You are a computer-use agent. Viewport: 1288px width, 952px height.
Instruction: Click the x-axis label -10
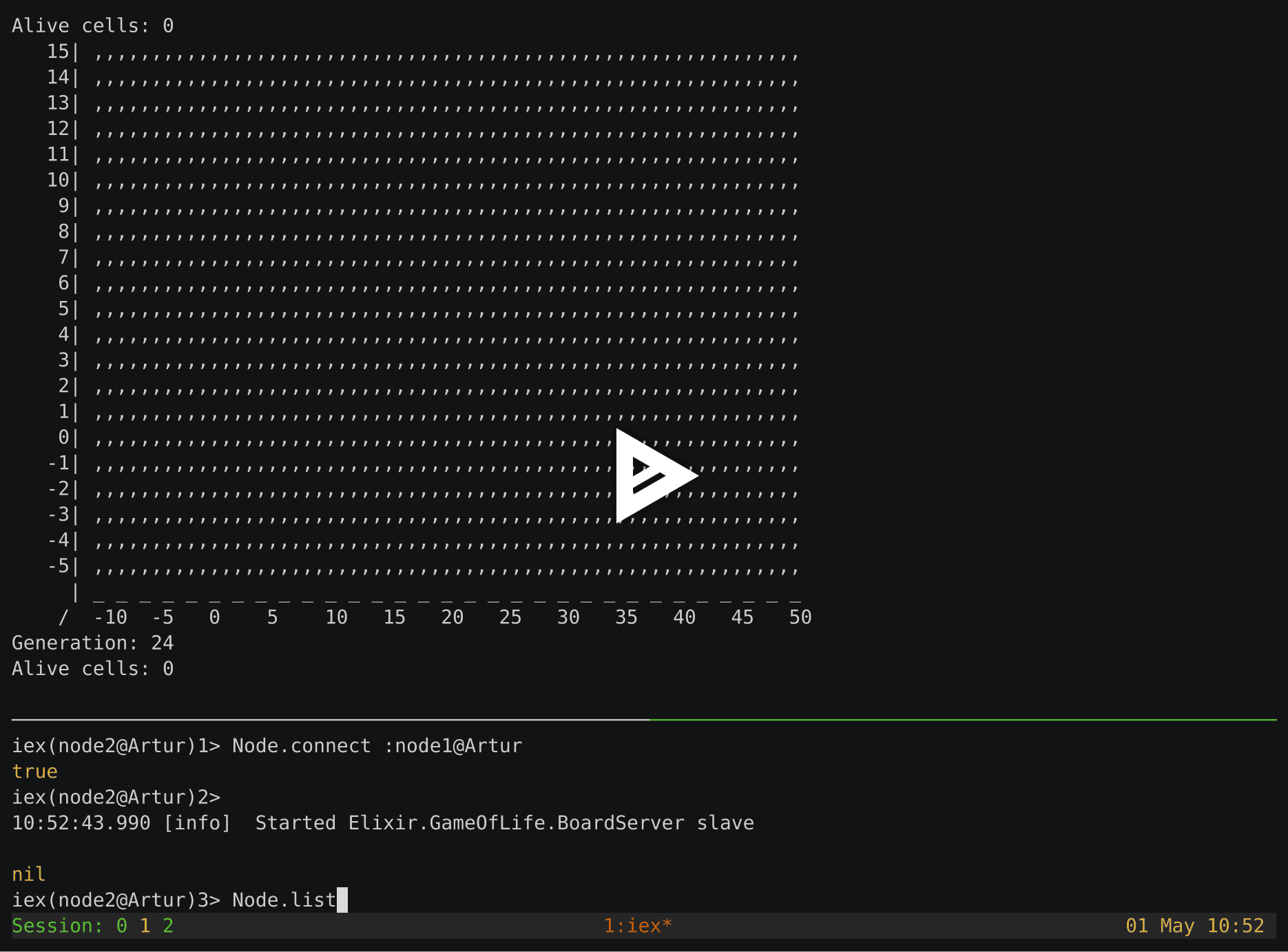click(x=112, y=617)
